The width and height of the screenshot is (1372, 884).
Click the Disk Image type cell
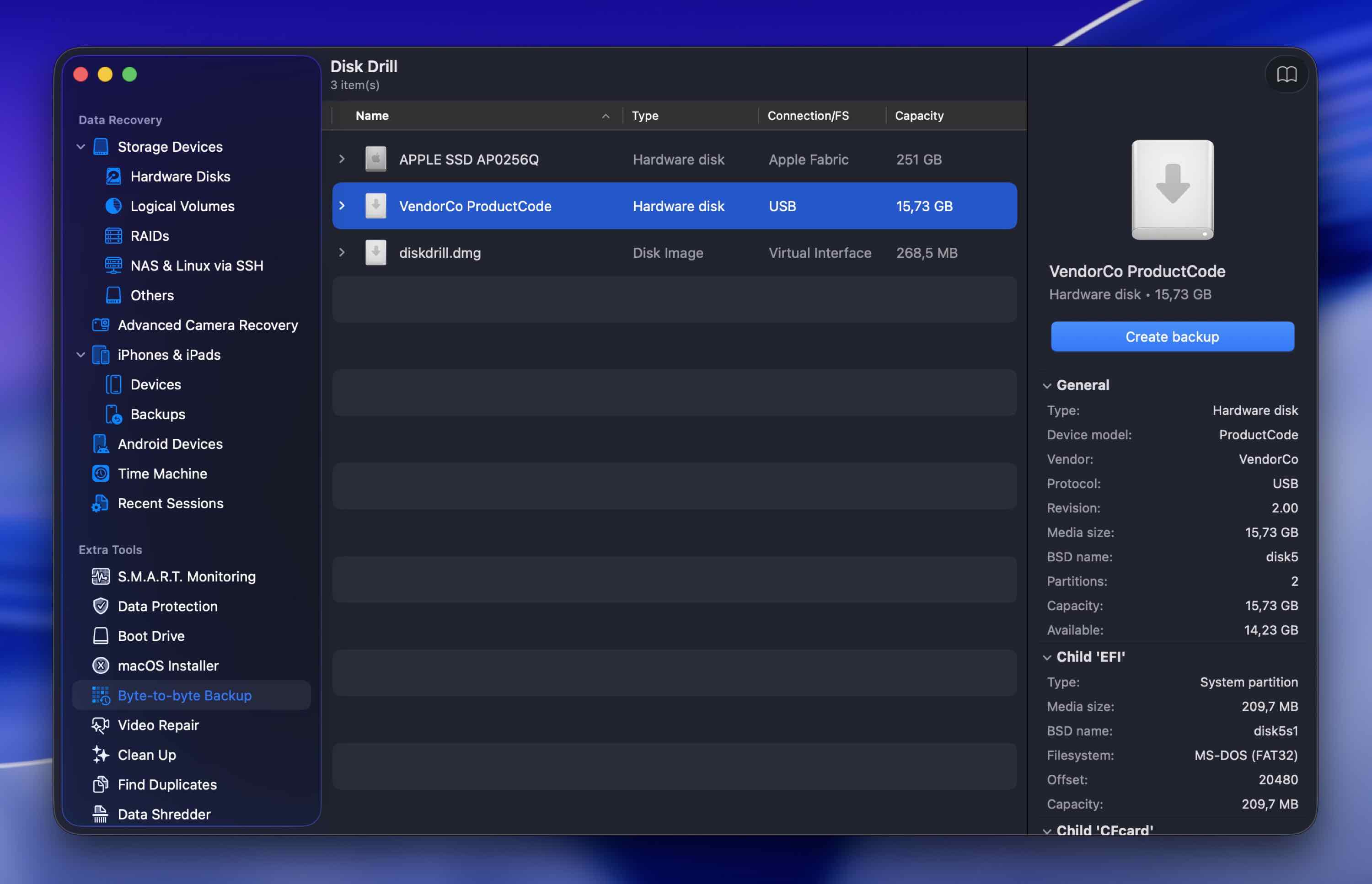pos(668,253)
